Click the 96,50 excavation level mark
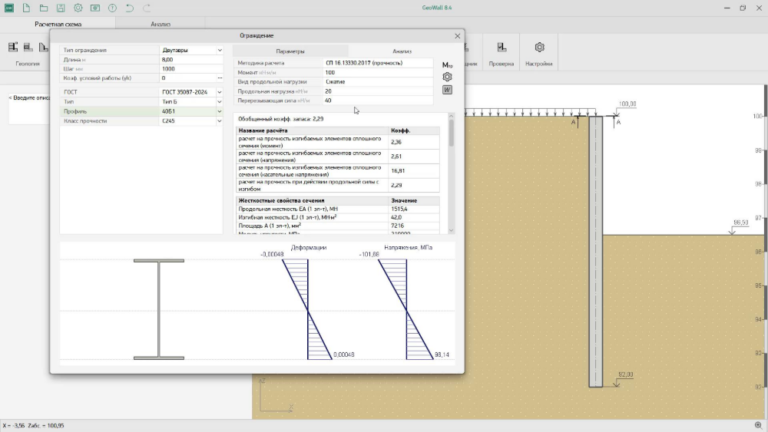The width and height of the screenshot is (768, 432). [741, 222]
